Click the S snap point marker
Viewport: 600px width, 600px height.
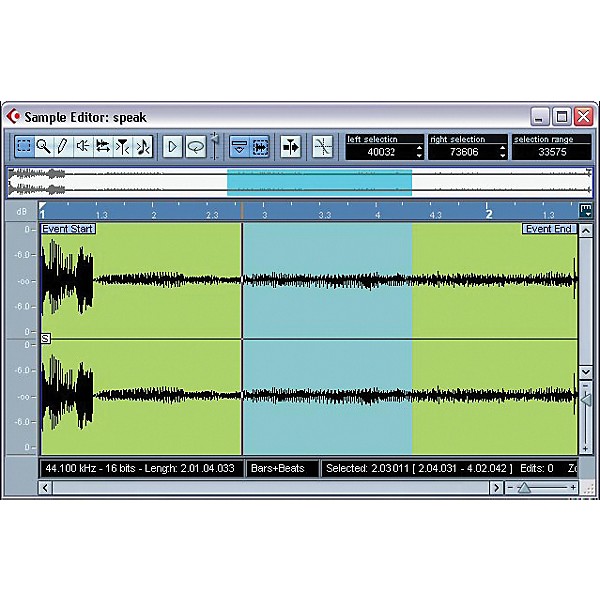click(x=46, y=338)
